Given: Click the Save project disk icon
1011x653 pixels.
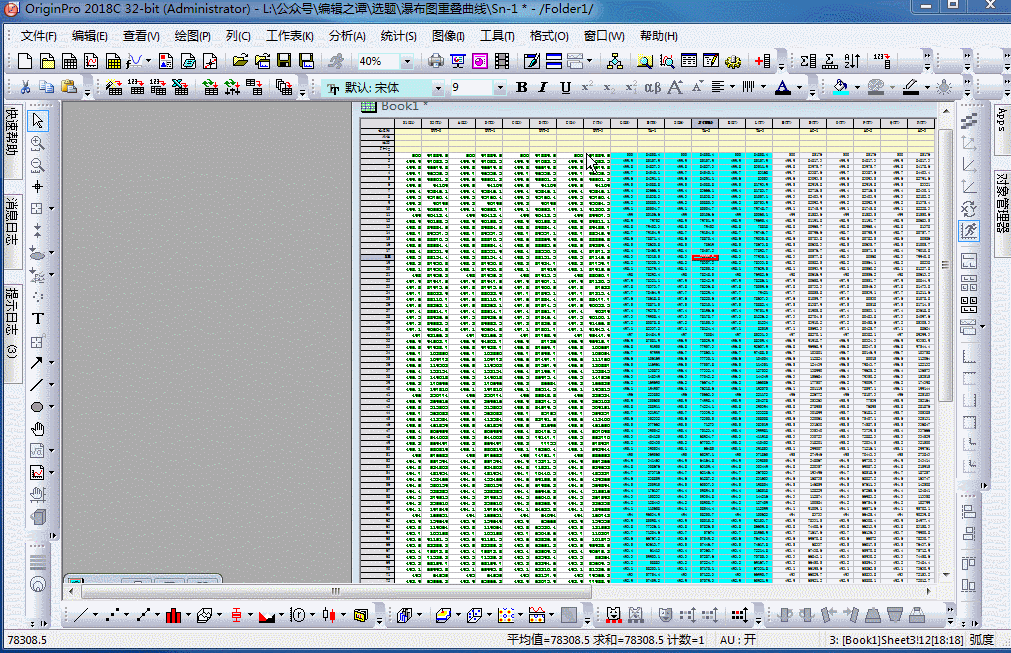Looking at the screenshot, I should (x=283, y=62).
